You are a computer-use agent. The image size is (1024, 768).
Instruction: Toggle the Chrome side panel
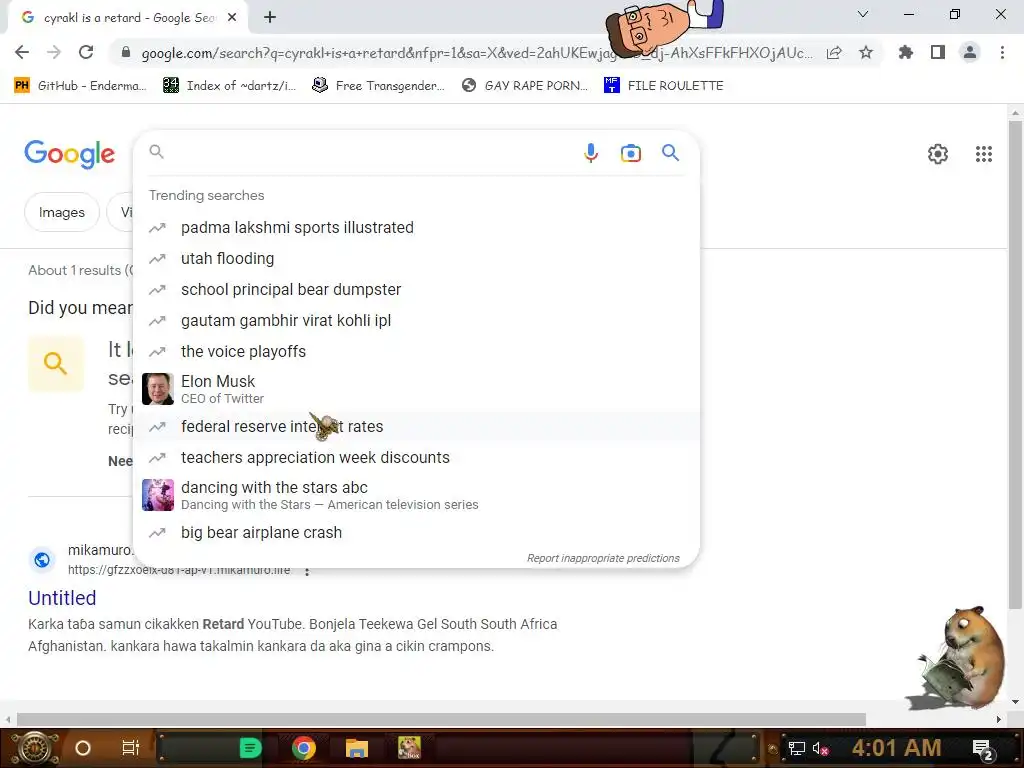tap(938, 52)
